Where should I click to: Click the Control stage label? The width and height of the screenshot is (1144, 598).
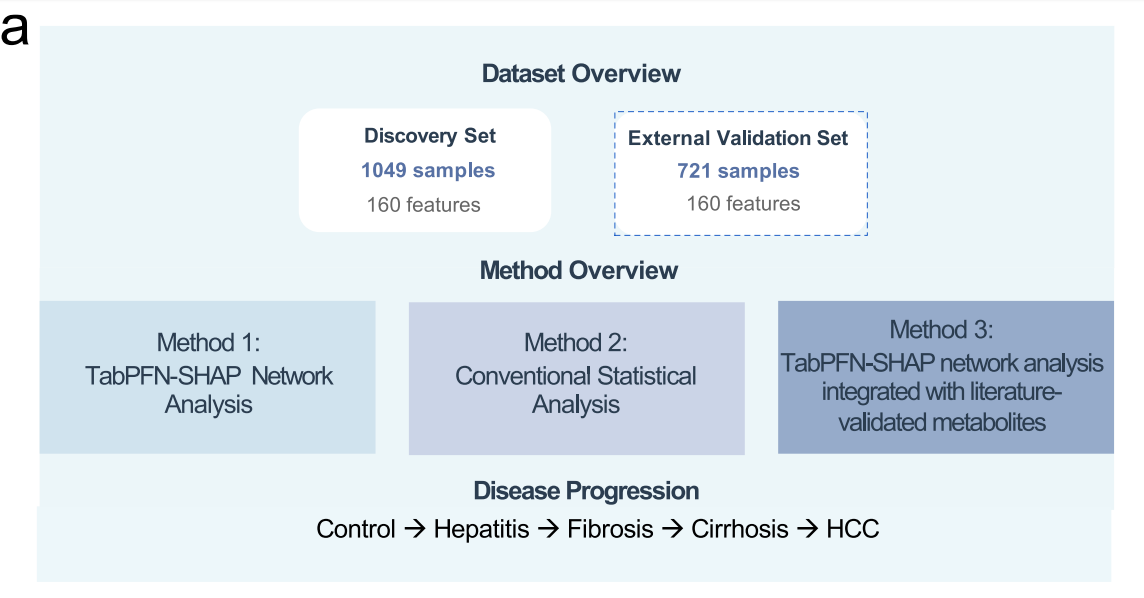pos(355,529)
